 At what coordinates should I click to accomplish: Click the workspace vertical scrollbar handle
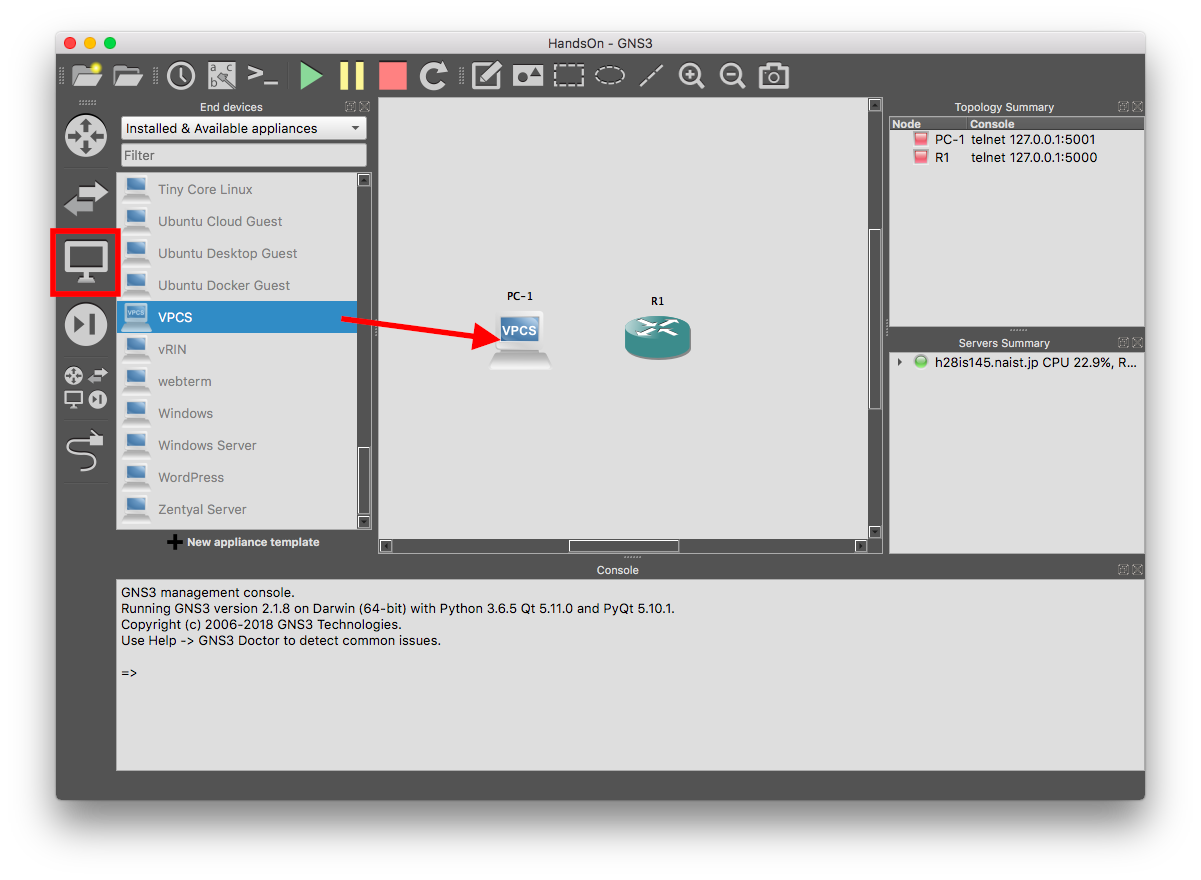click(x=875, y=319)
